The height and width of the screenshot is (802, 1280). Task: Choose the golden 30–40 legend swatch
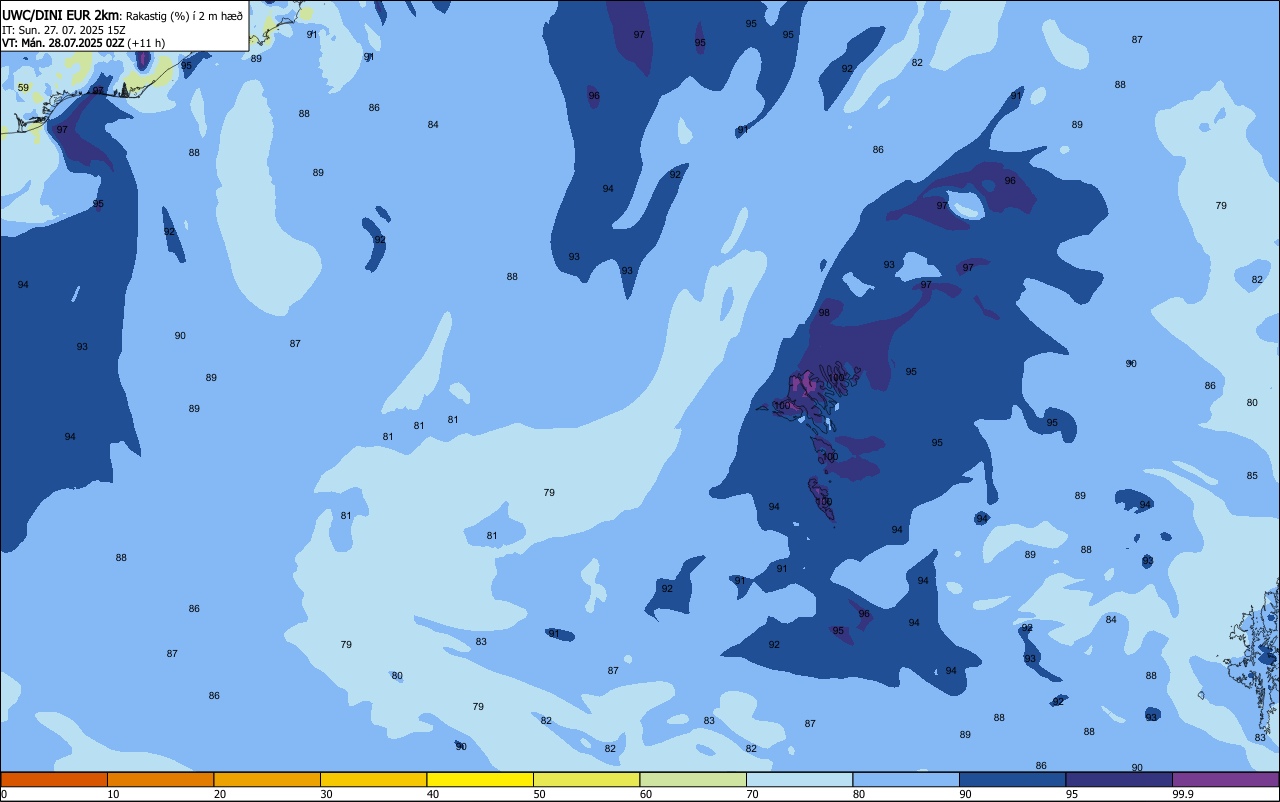click(x=373, y=779)
